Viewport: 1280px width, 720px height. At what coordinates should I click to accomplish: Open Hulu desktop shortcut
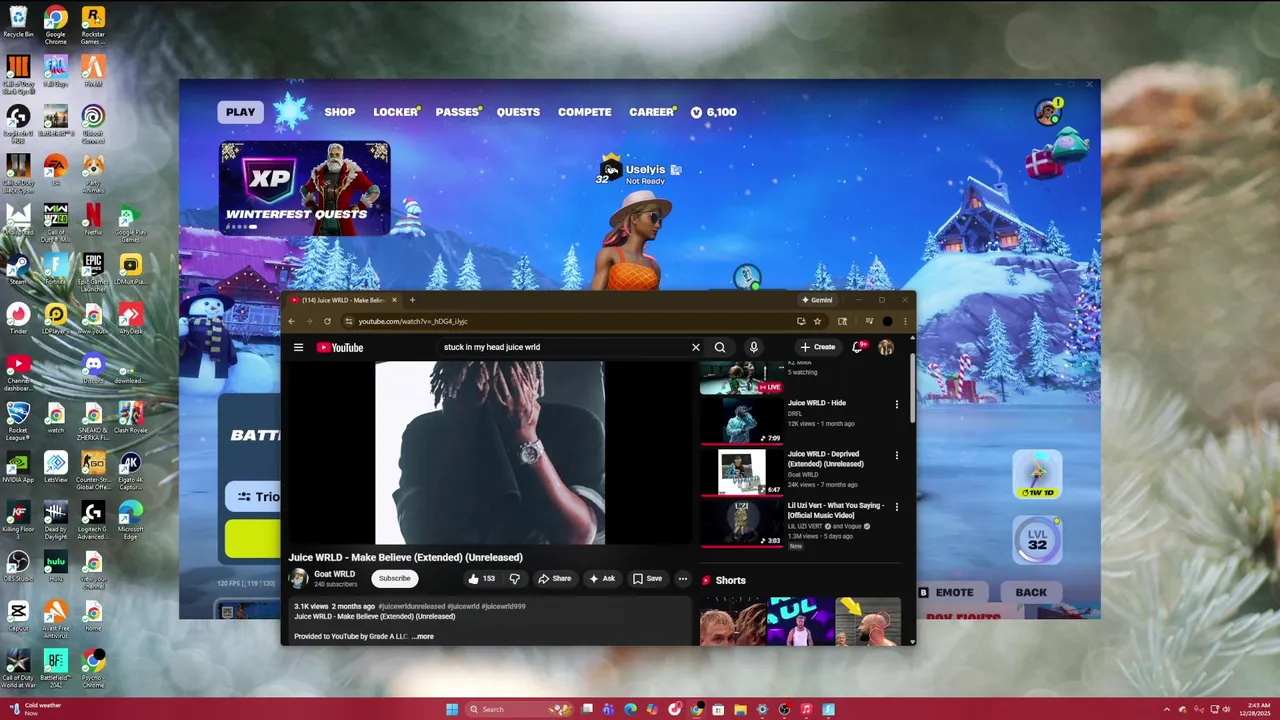tap(55, 565)
